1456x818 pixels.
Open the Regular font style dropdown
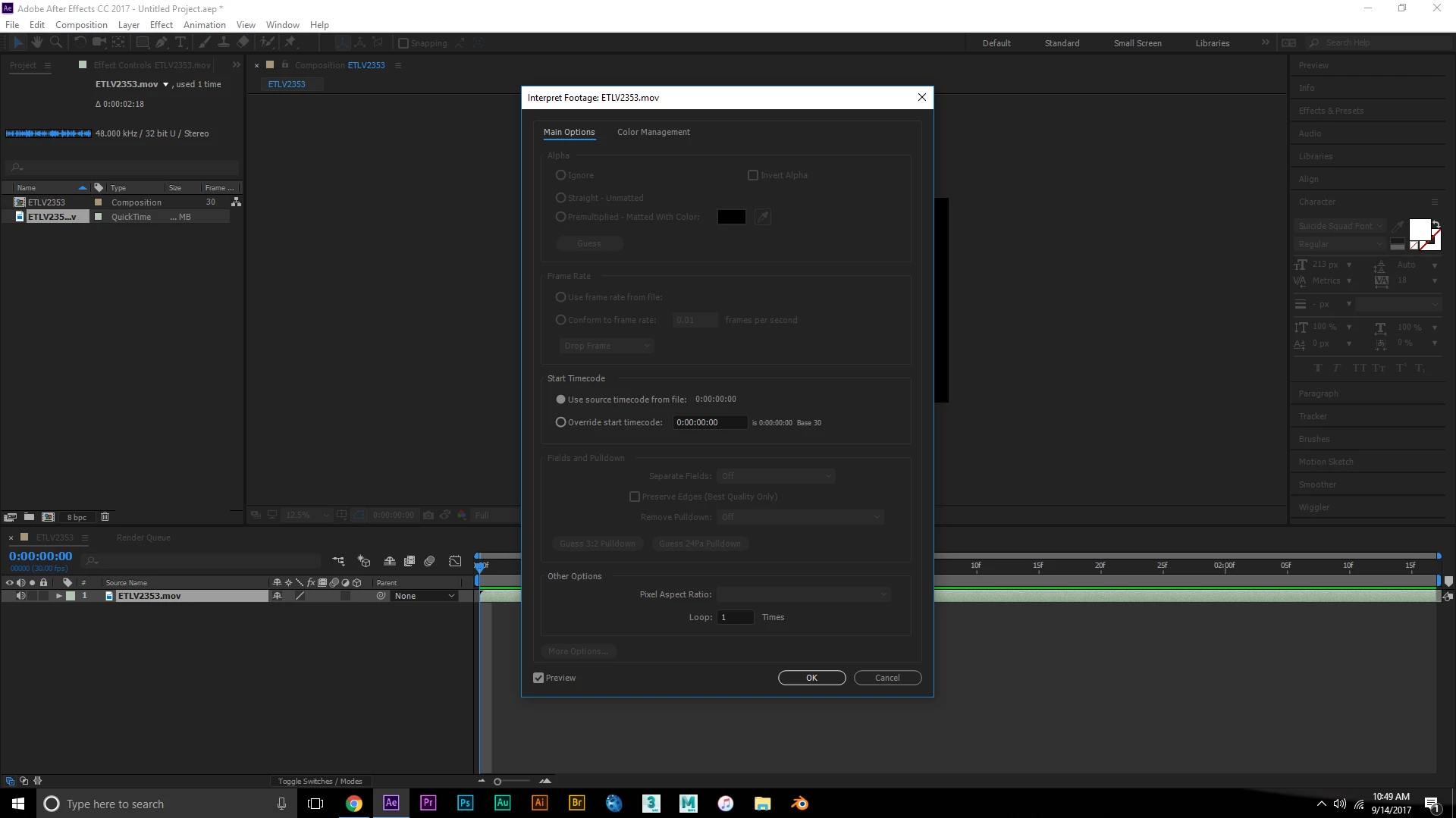coord(1340,244)
